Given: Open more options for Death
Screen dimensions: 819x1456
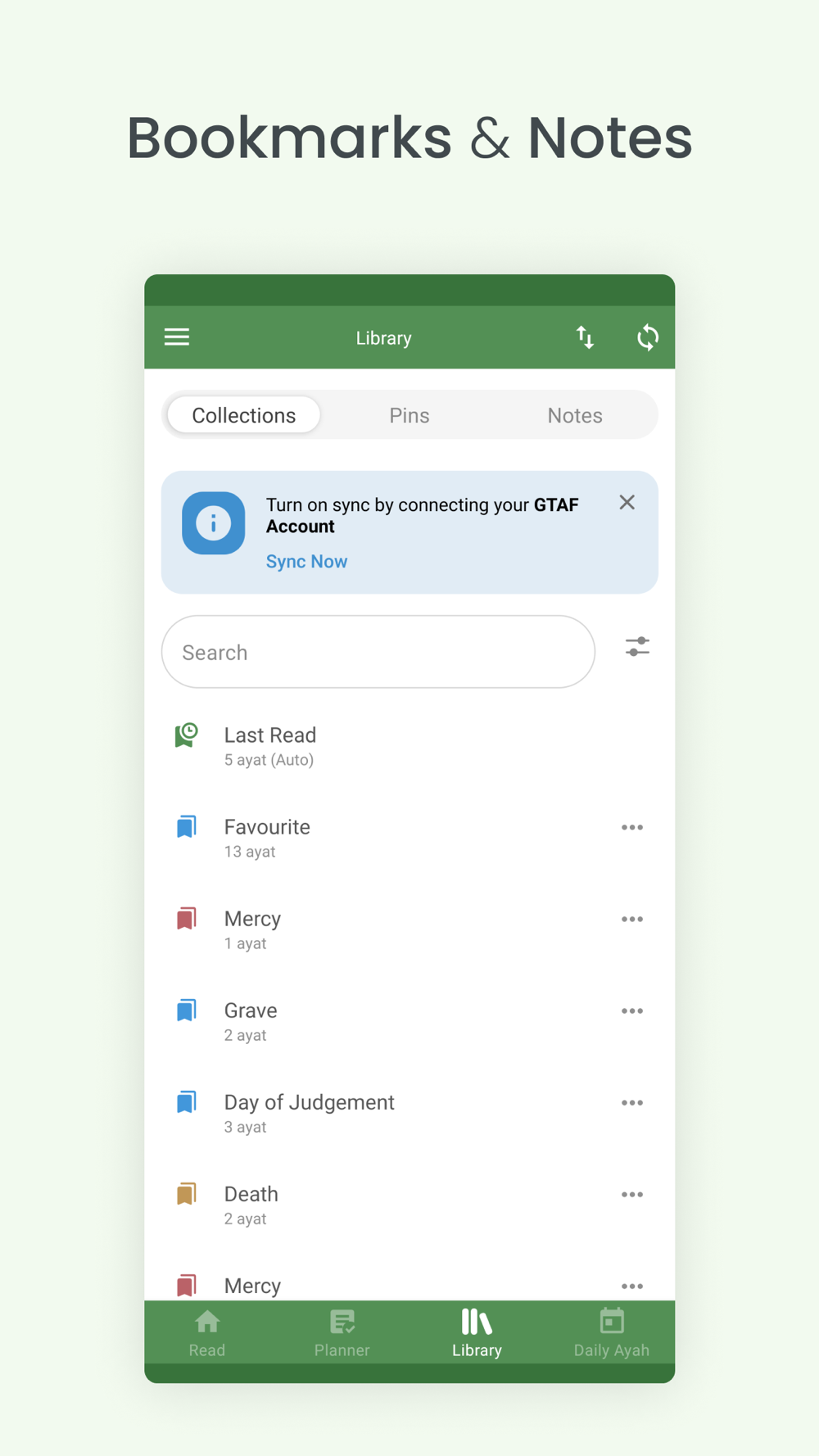Looking at the screenshot, I should (x=632, y=1195).
